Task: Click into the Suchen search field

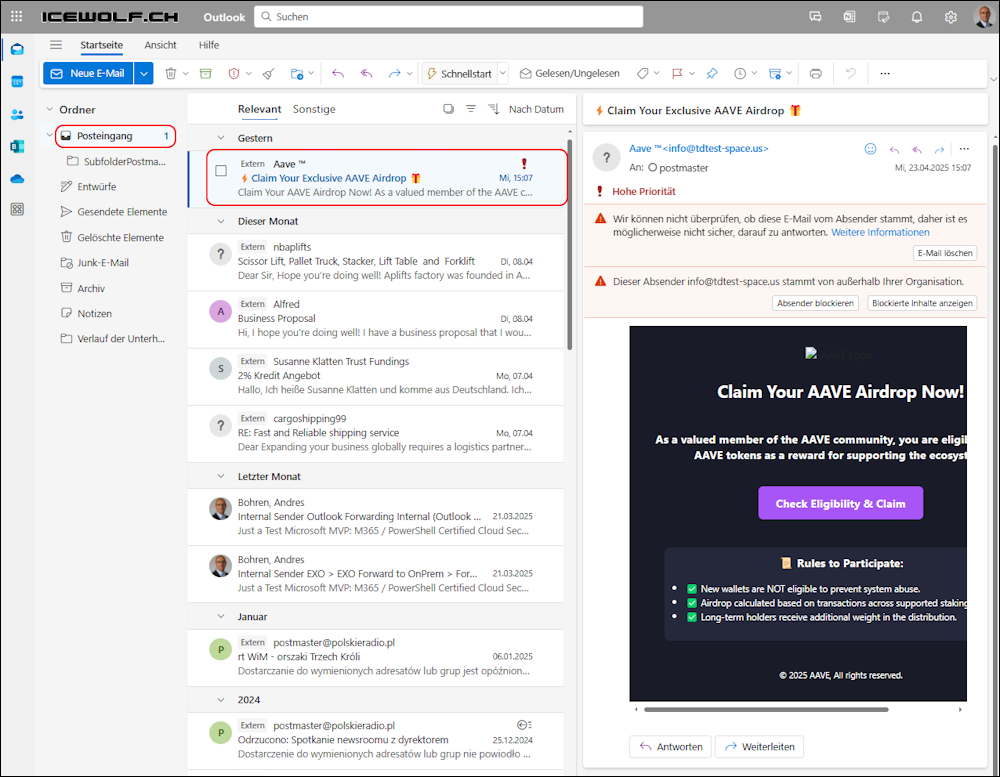Action: click(448, 17)
